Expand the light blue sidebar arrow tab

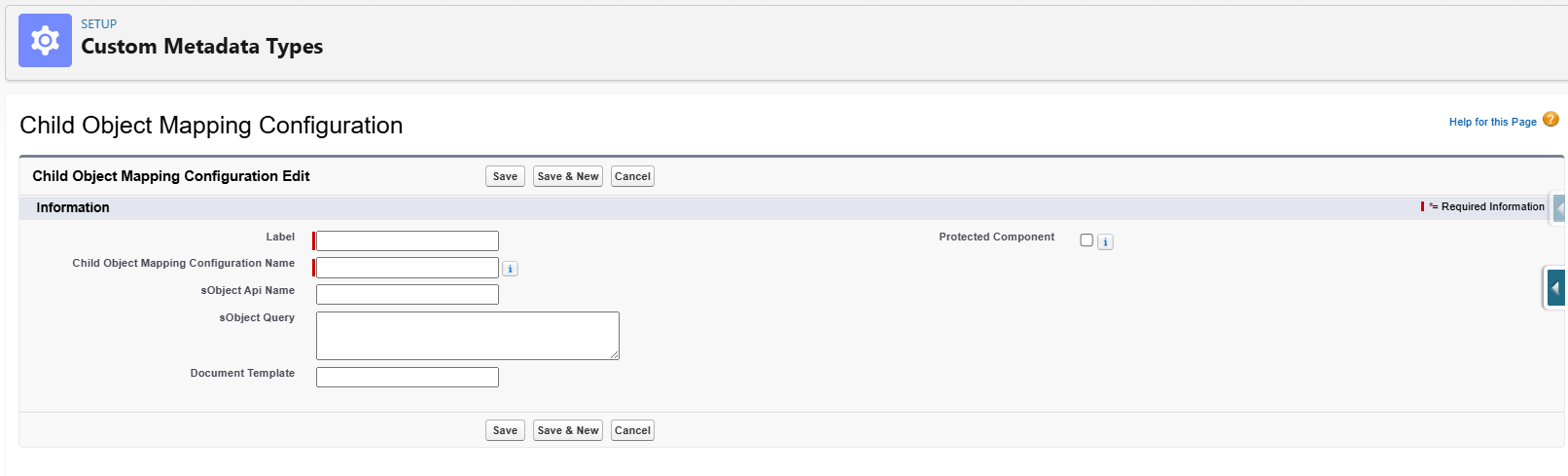pos(1559,208)
